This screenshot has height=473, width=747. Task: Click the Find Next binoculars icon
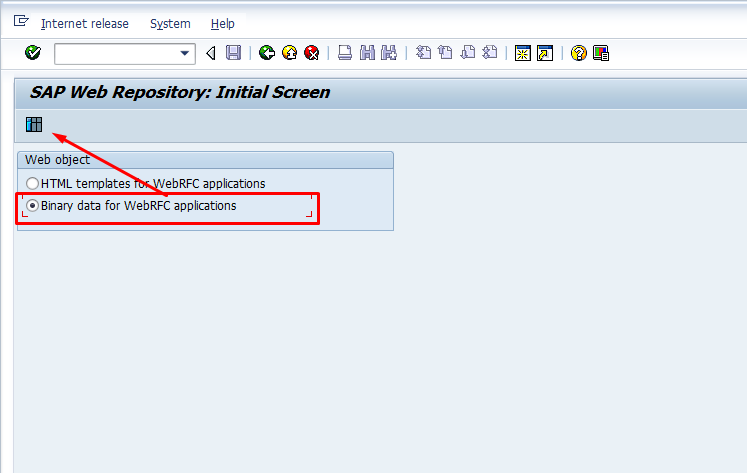click(x=389, y=52)
